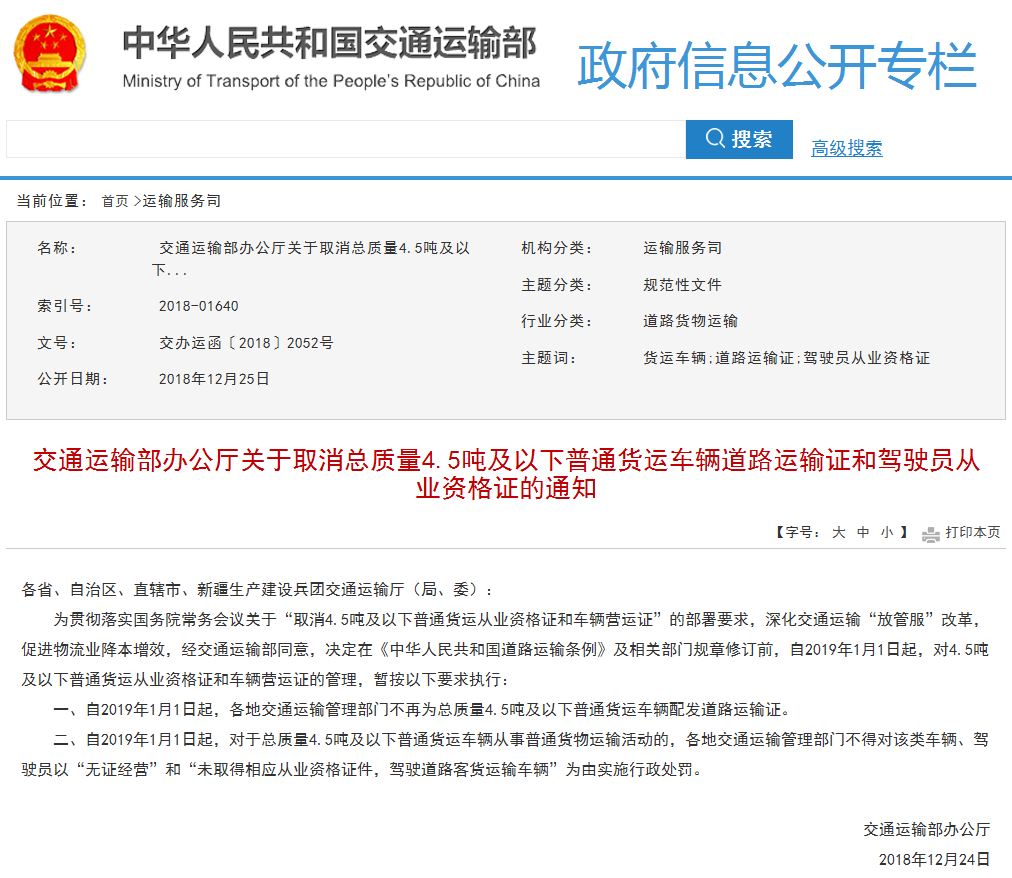Focus the search text input box
Screen dimensions: 1012x878
pos(345,139)
